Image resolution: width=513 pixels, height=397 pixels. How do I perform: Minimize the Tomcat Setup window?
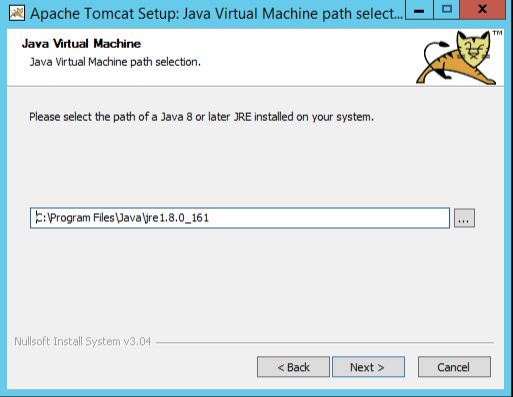pyautogui.click(x=419, y=10)
